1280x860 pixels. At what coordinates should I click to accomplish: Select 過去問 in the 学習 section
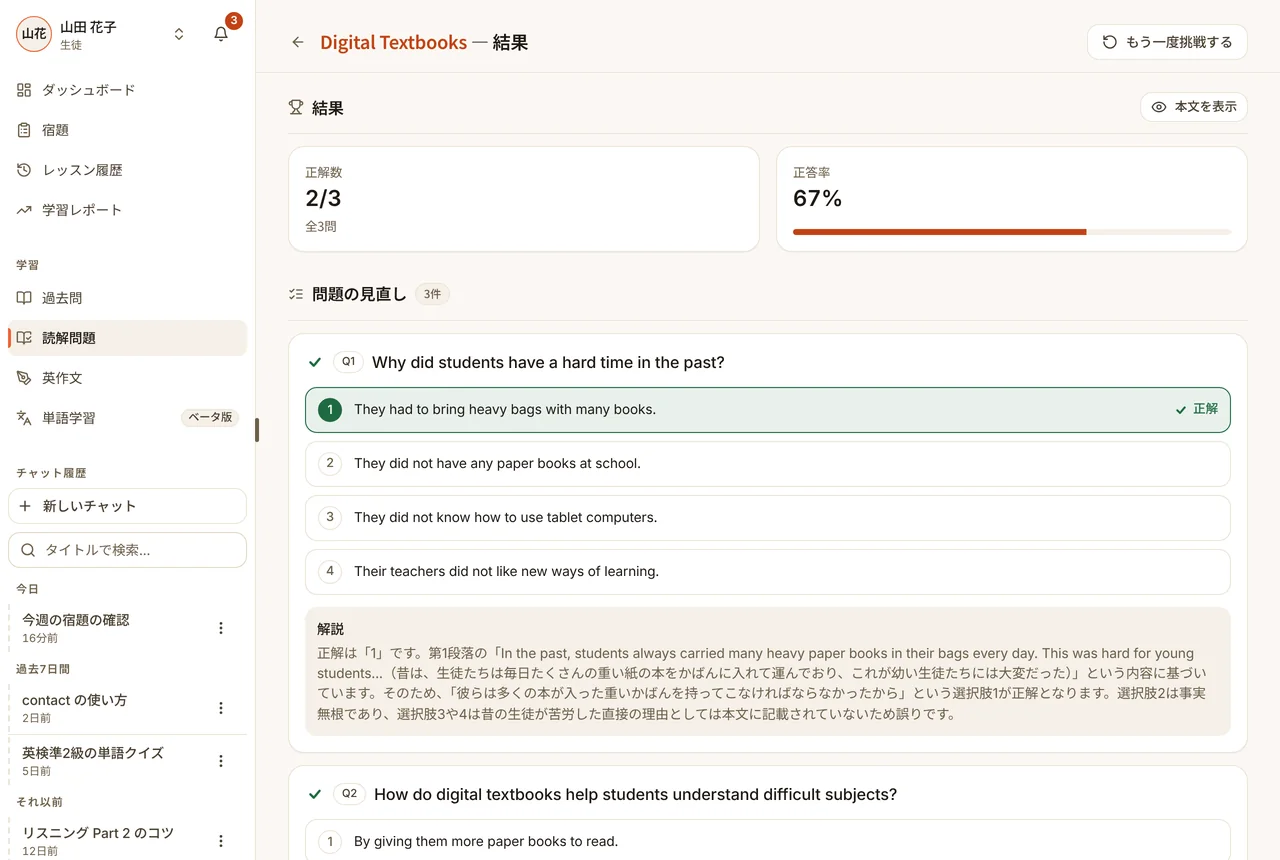[127, 298]
